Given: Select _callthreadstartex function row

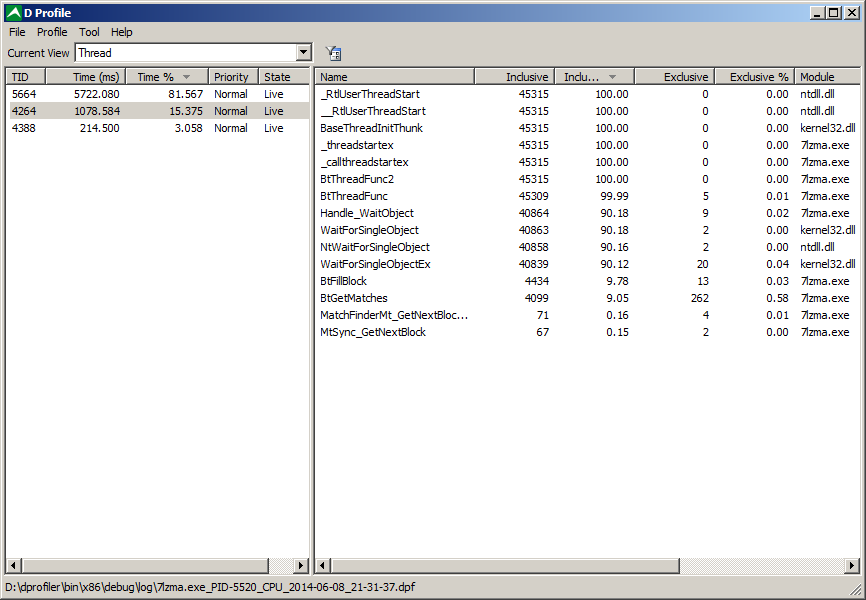Looking at the screenshot, I should [x=588, y=162].
